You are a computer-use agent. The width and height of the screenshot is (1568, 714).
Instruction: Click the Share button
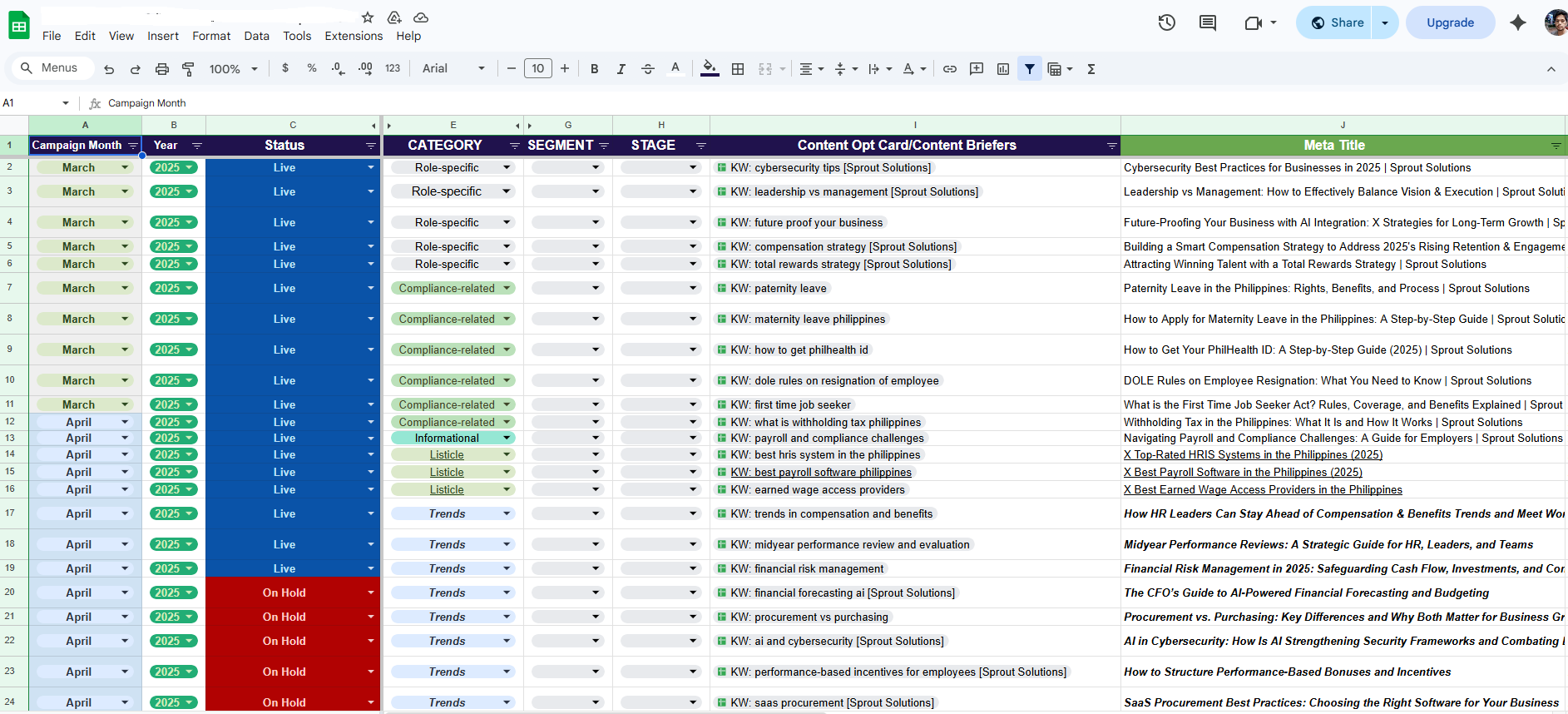pos(1338,22)
